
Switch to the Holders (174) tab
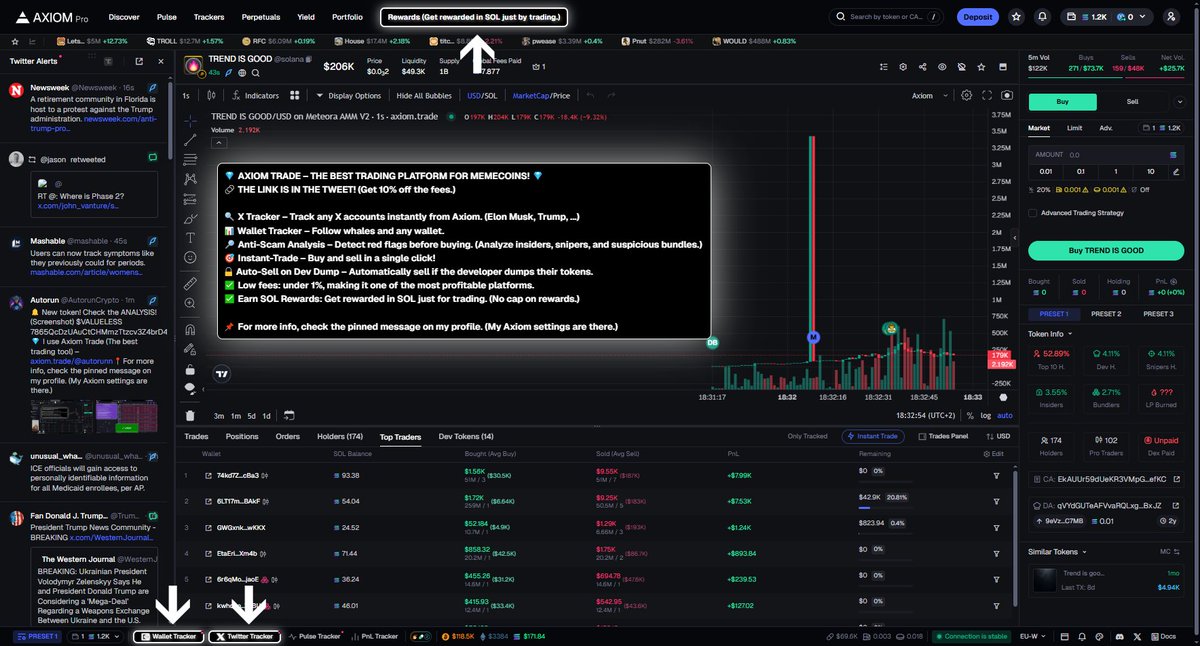click(x=340, y=436)
